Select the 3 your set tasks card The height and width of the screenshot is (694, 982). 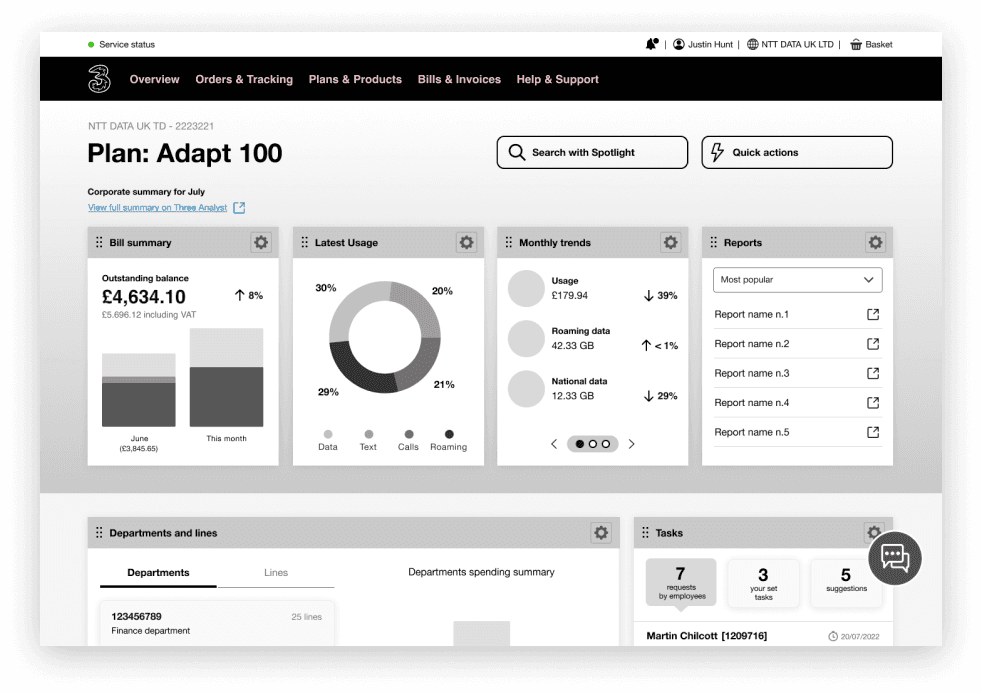click(x=763, y=583)
